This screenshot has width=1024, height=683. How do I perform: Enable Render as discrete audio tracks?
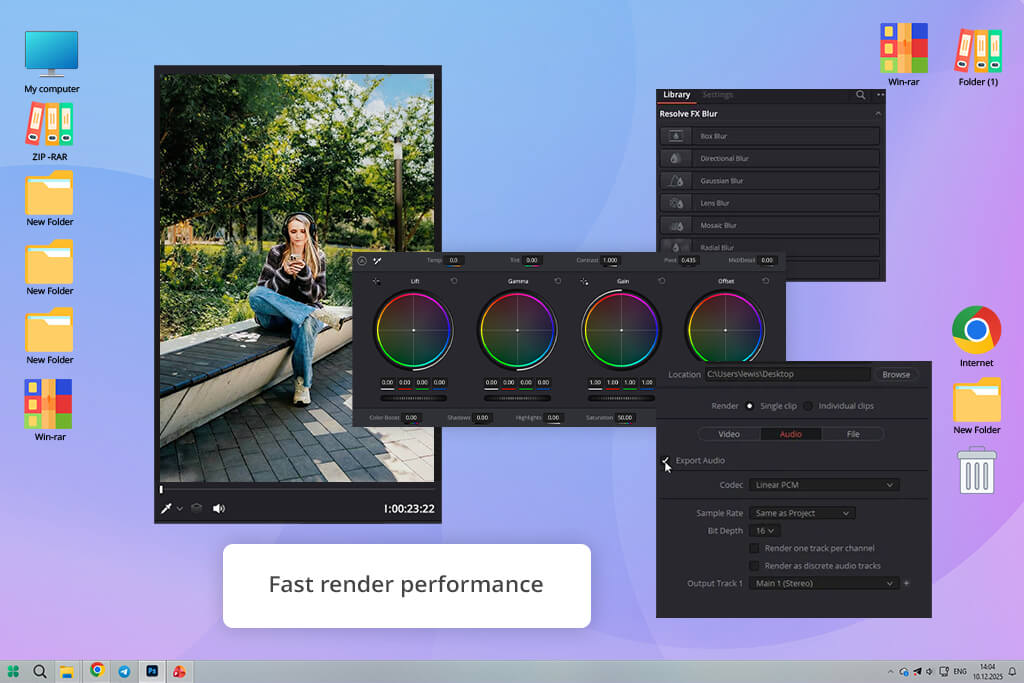pos(754,565)
